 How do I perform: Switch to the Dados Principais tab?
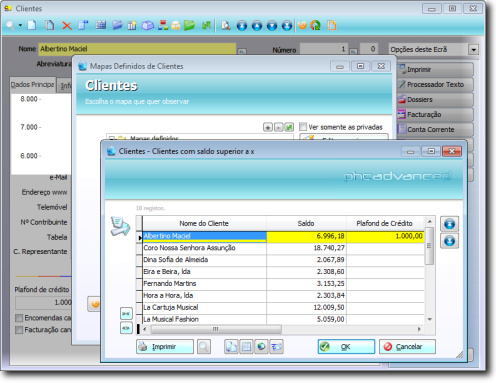pos(32,85)
